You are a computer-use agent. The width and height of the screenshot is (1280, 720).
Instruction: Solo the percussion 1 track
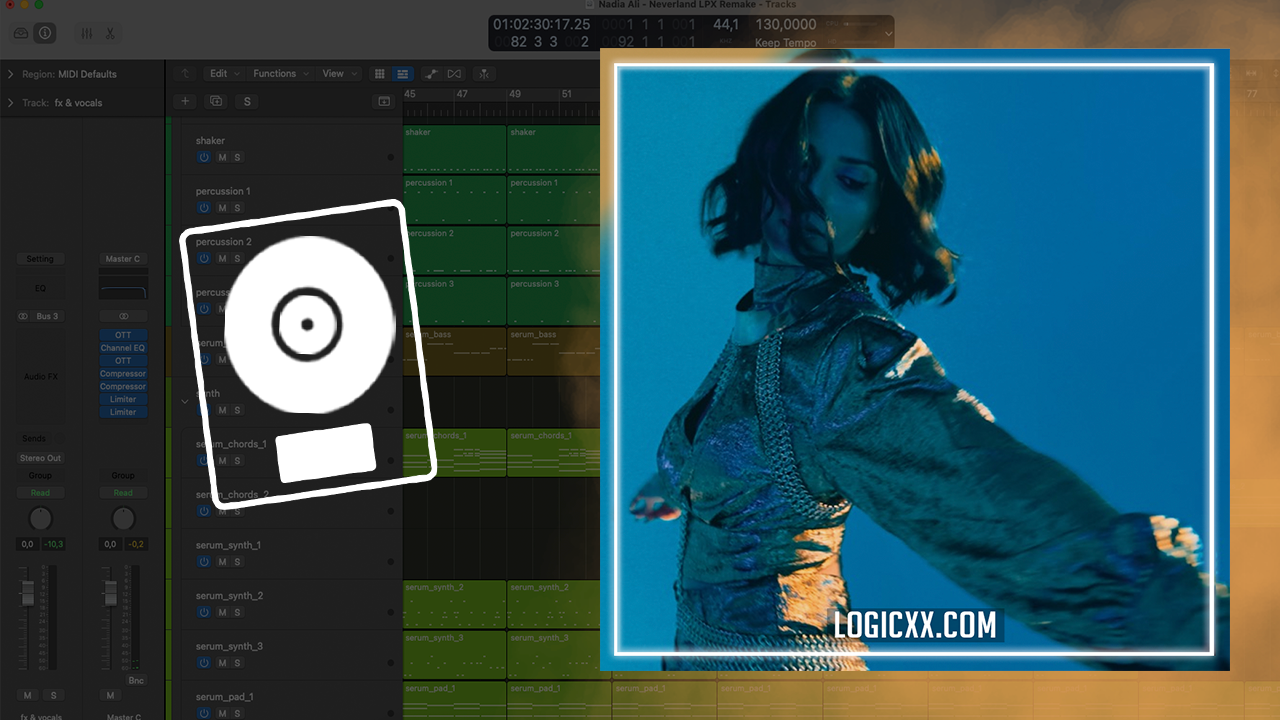tap(237, 208)
